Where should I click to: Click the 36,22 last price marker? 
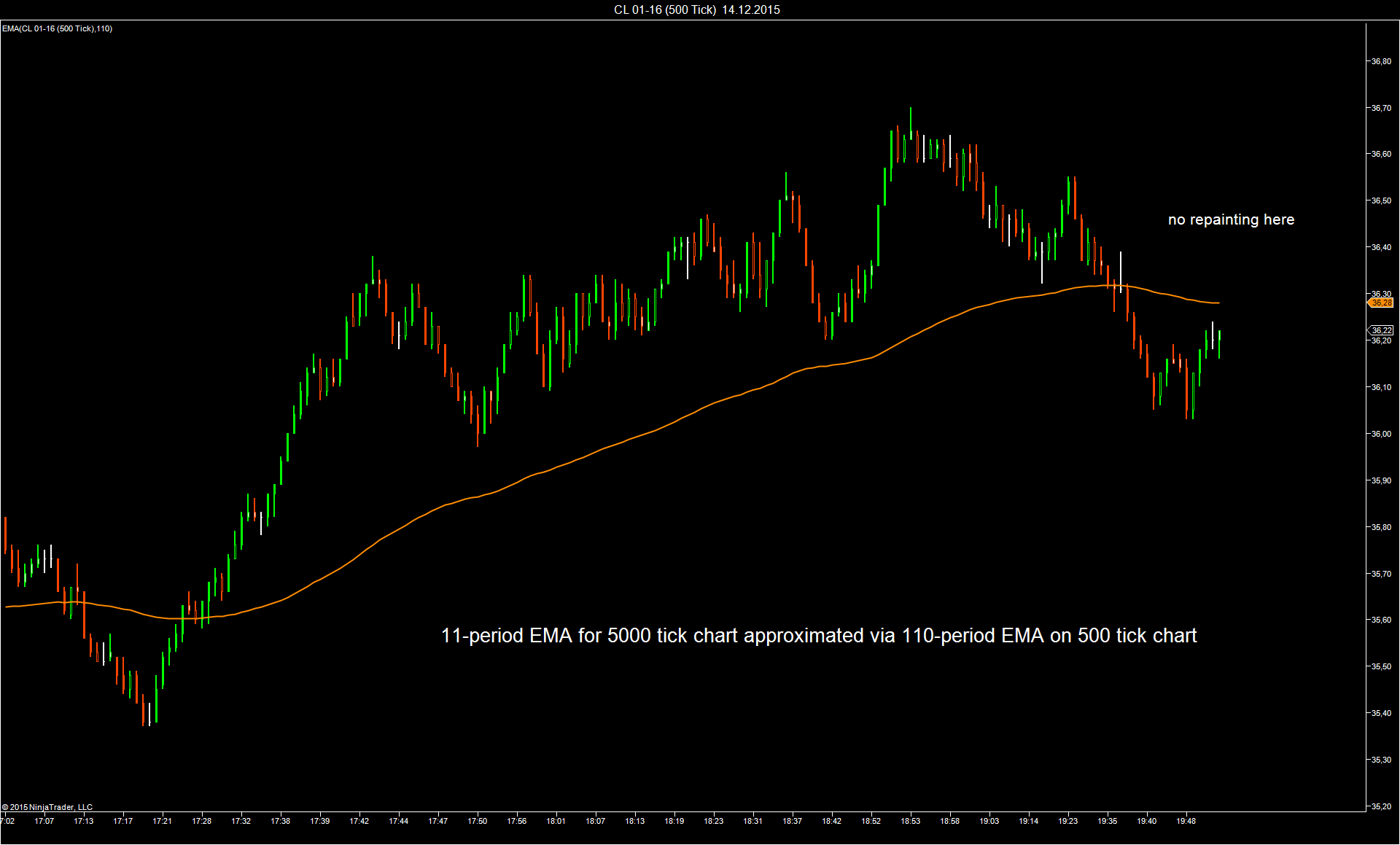[1381, 330]
